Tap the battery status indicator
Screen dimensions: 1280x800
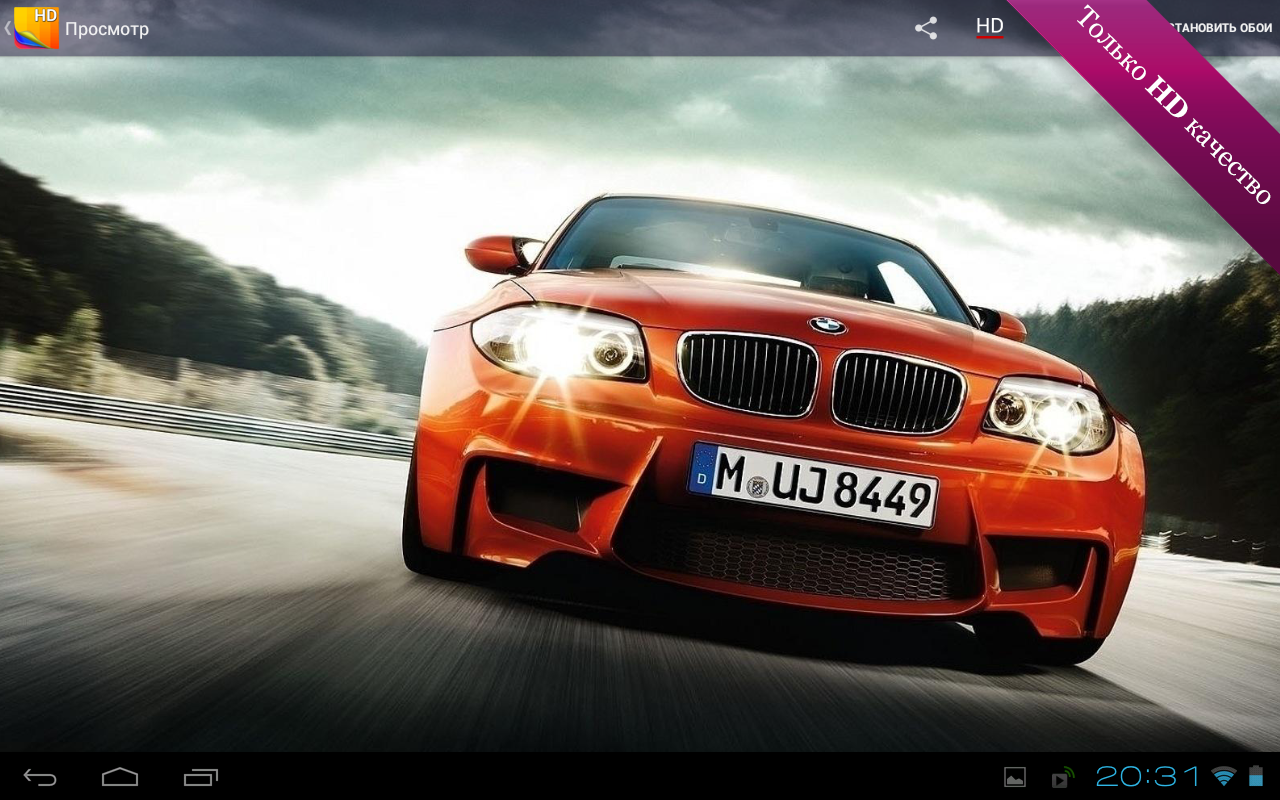1256,776
